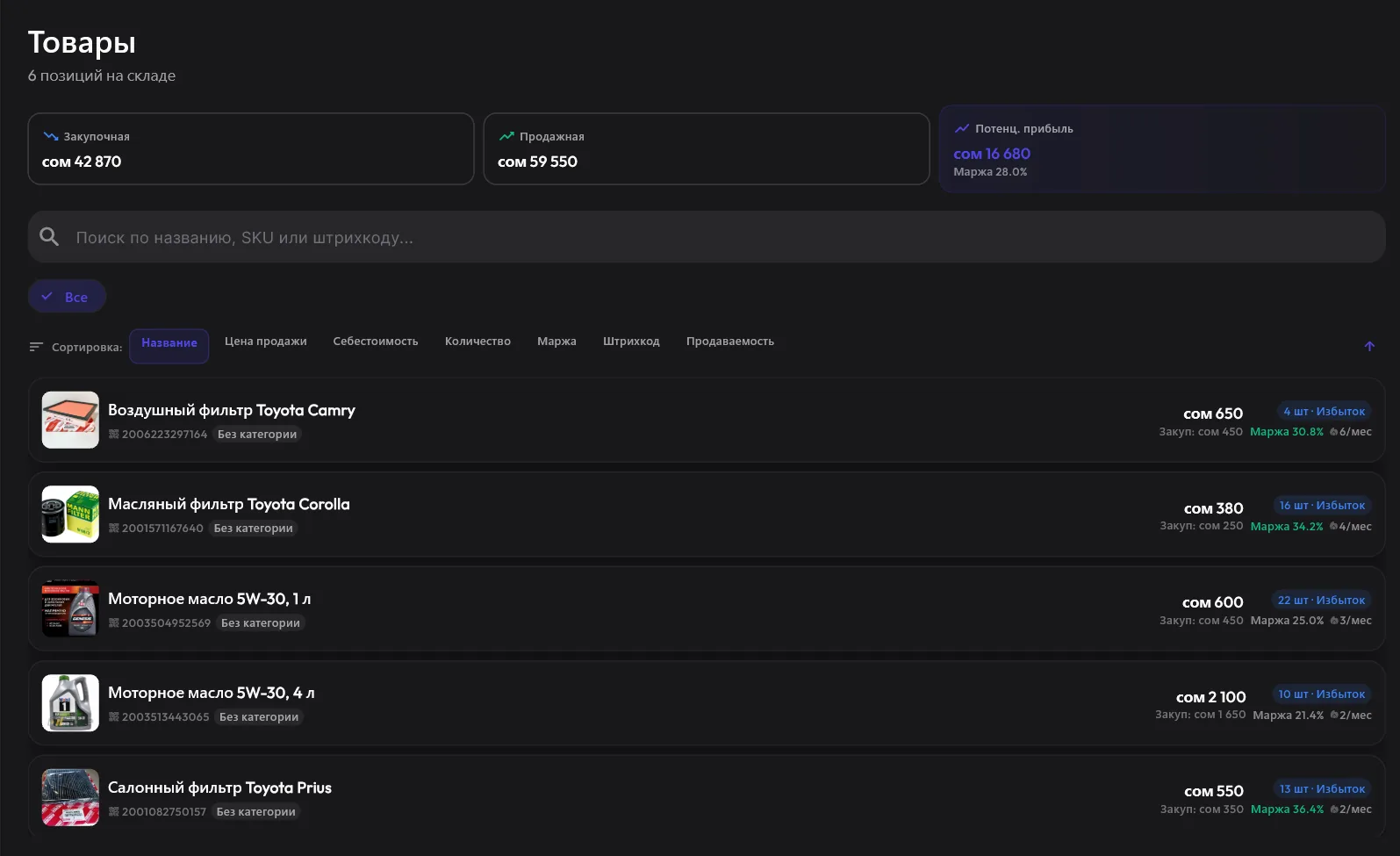Click barcode icon for Масляный фильтр Toyota Corolla
This screenshot has height=856, width=1400.
(x=113, y=529)
